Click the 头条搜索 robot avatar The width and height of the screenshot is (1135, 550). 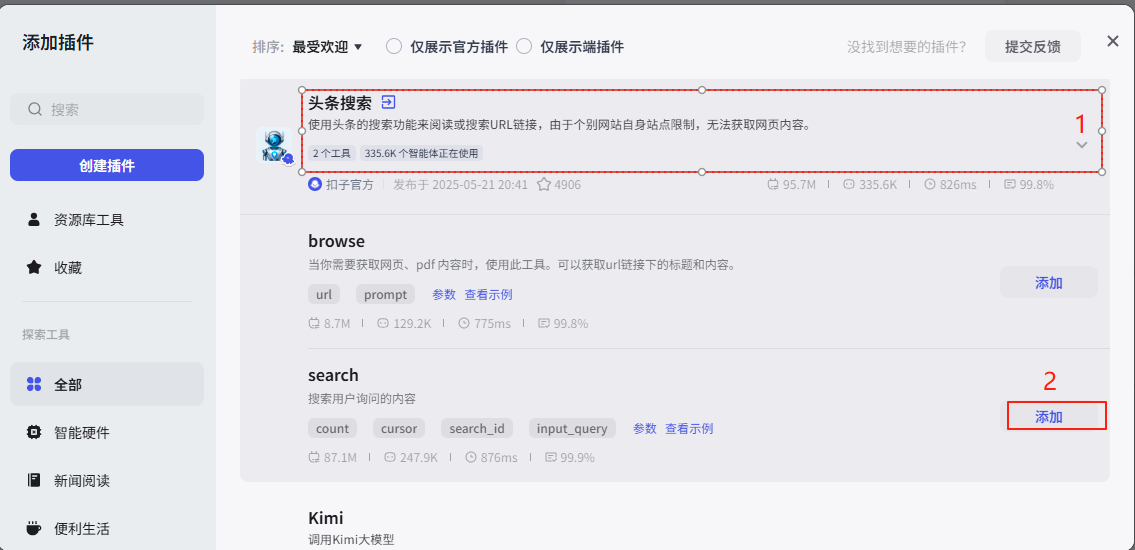[274, 145]
